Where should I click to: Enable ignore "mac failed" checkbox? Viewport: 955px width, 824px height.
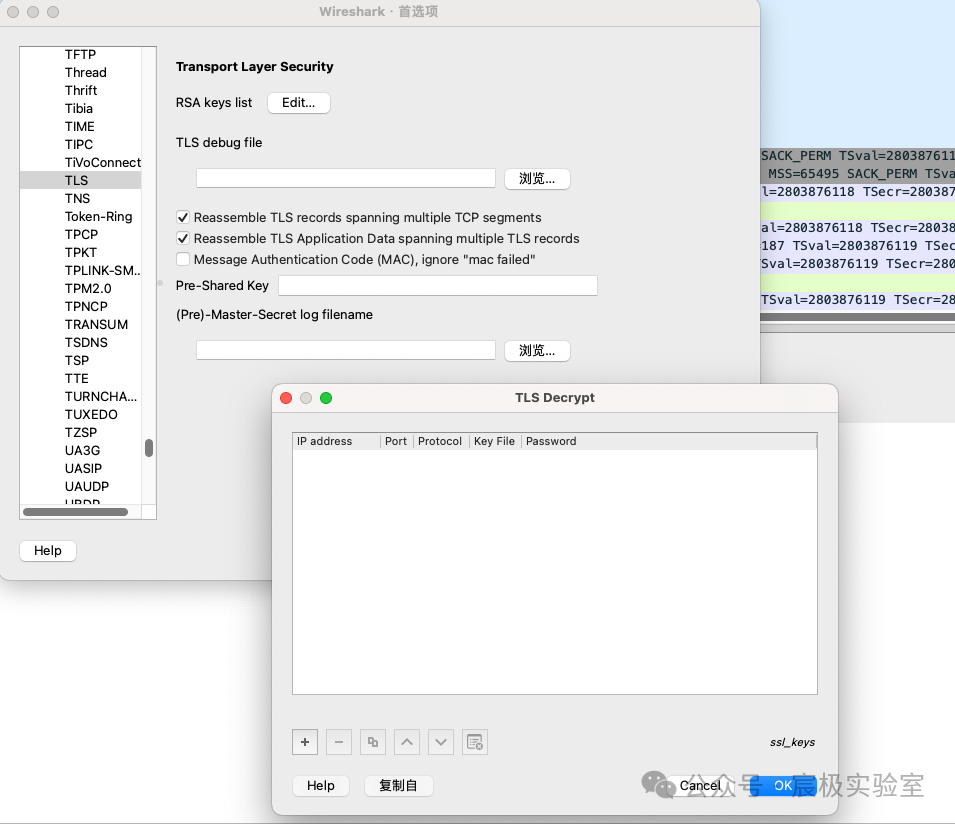click(183, 259)
